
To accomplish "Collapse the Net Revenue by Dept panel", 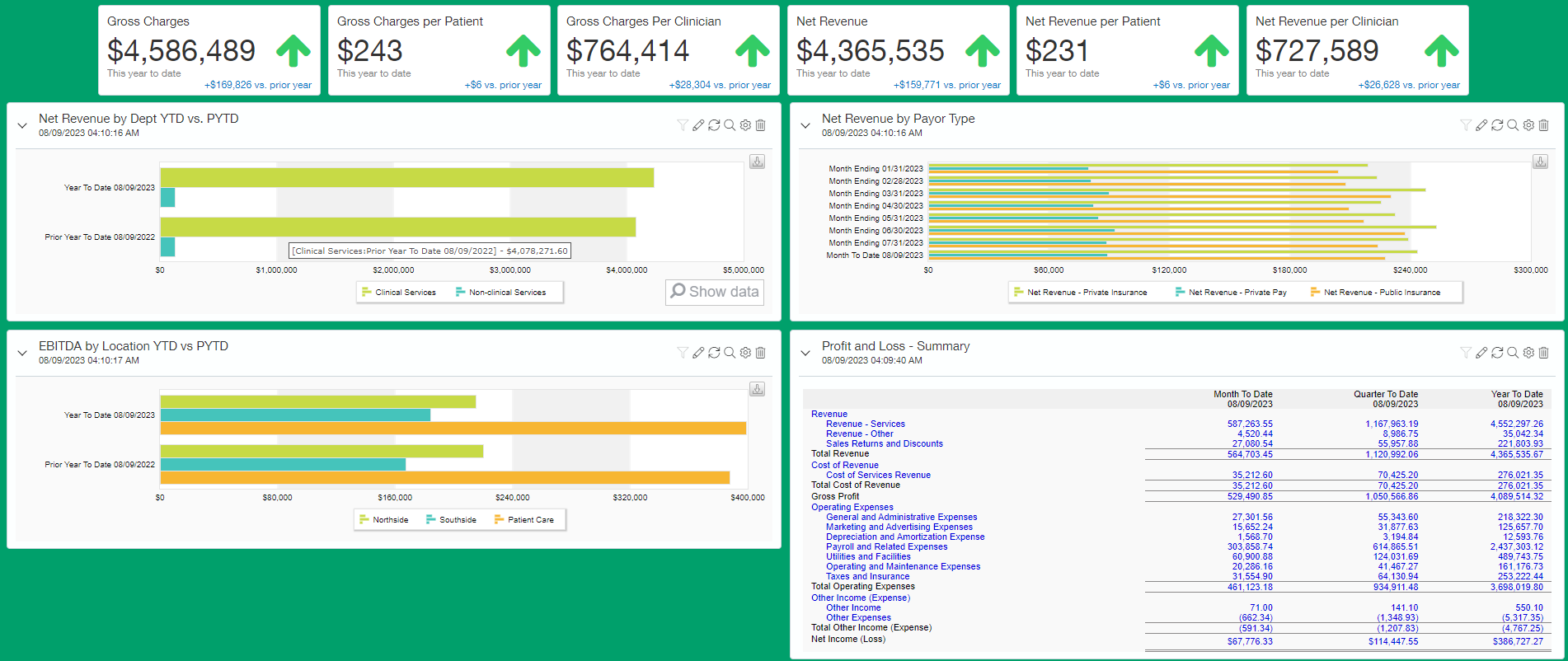I will [x=22, y=126].
